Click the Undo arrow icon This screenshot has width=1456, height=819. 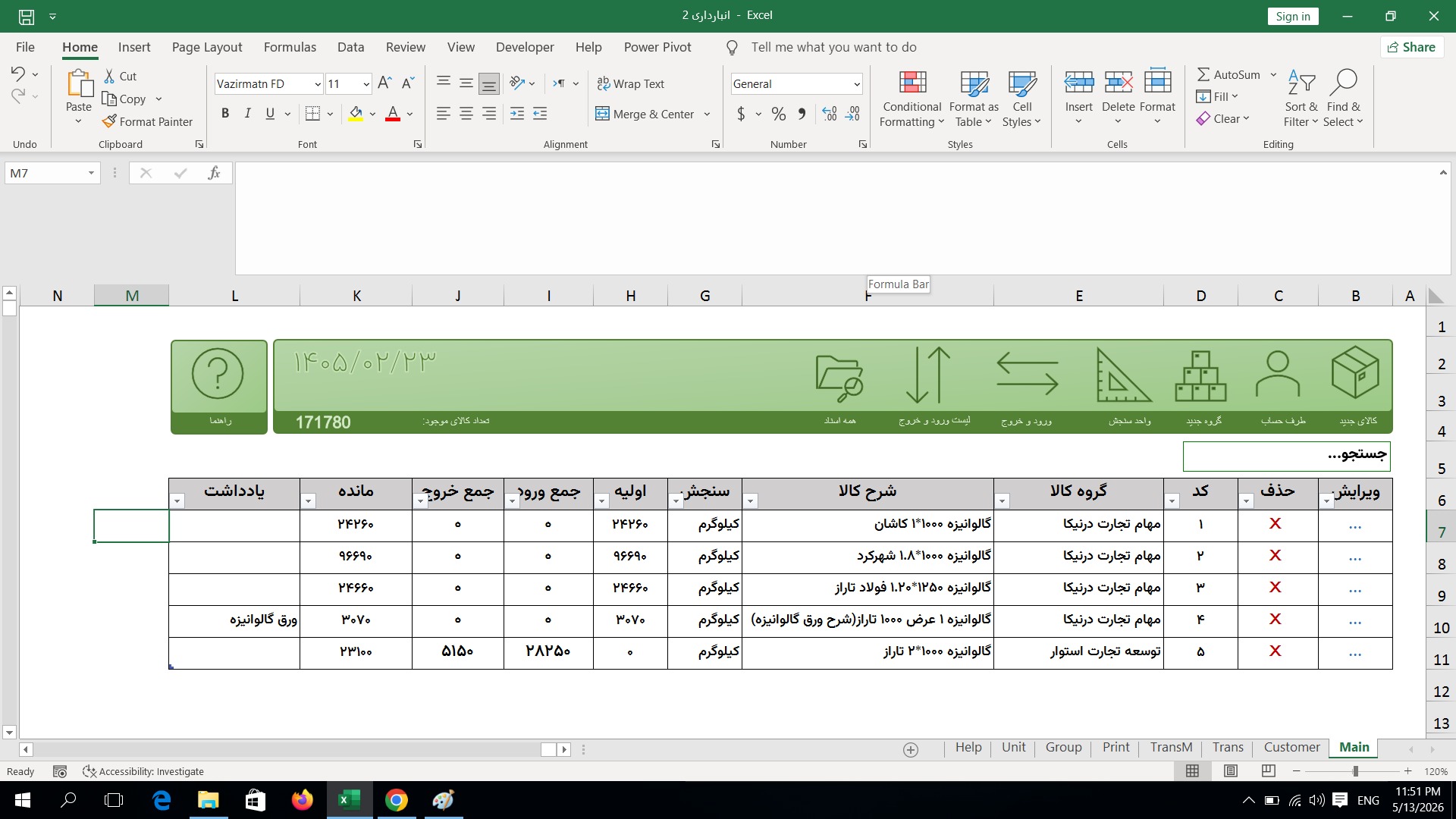[17, 74]
